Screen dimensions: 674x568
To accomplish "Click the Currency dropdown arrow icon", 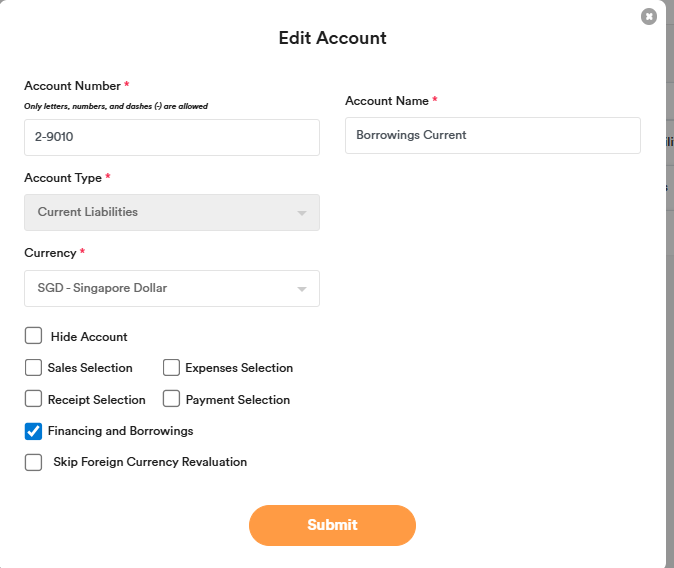I will pos(302,289).
